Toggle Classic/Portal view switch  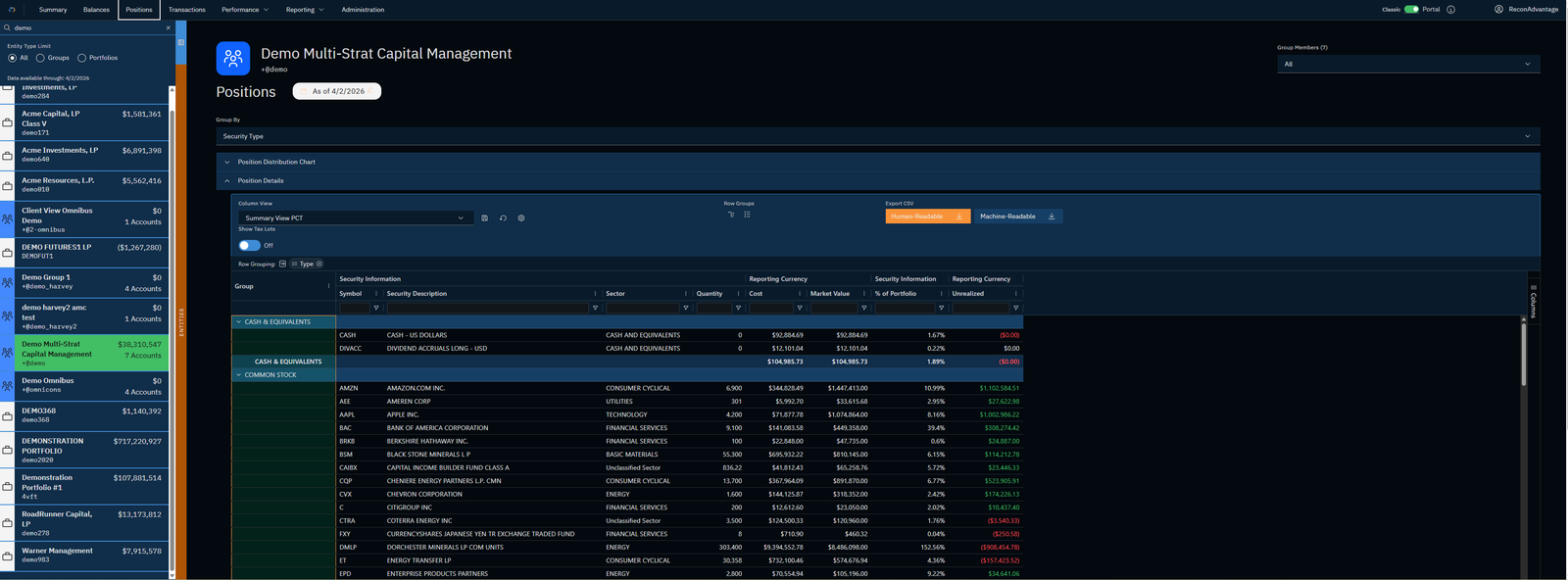pos(1411,10)
